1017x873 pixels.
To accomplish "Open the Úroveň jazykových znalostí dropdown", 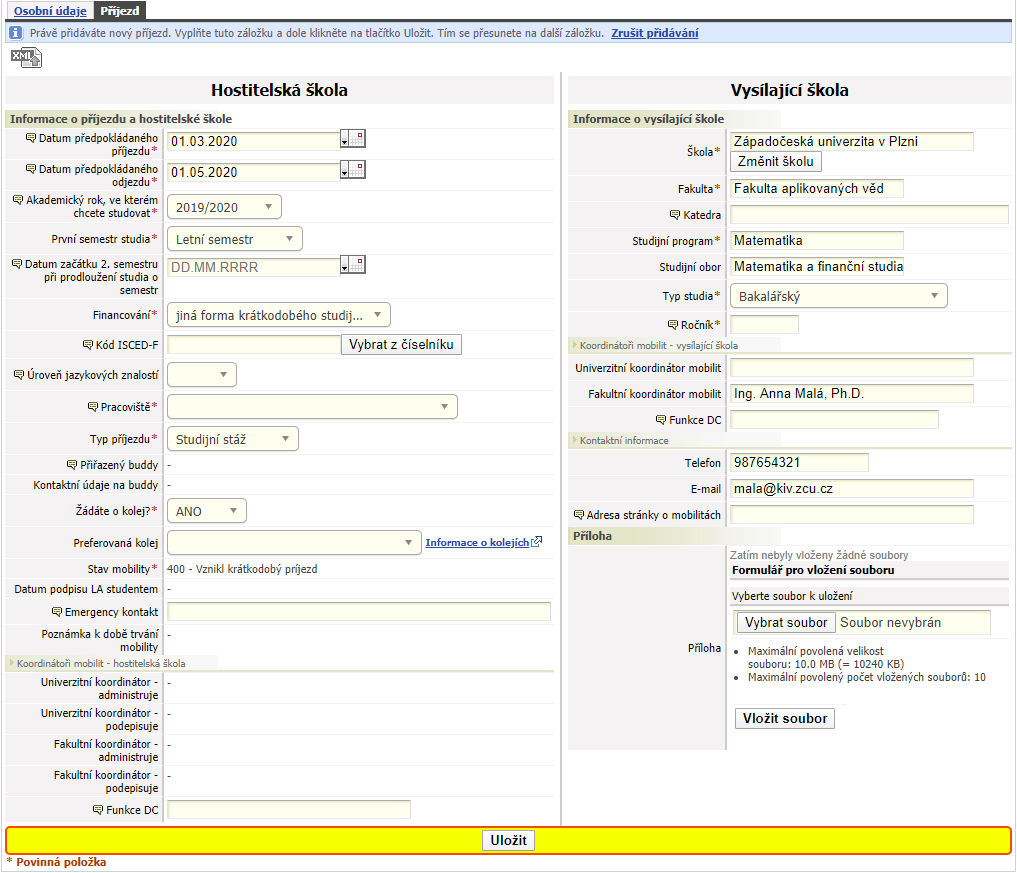I will coord(202,374).
